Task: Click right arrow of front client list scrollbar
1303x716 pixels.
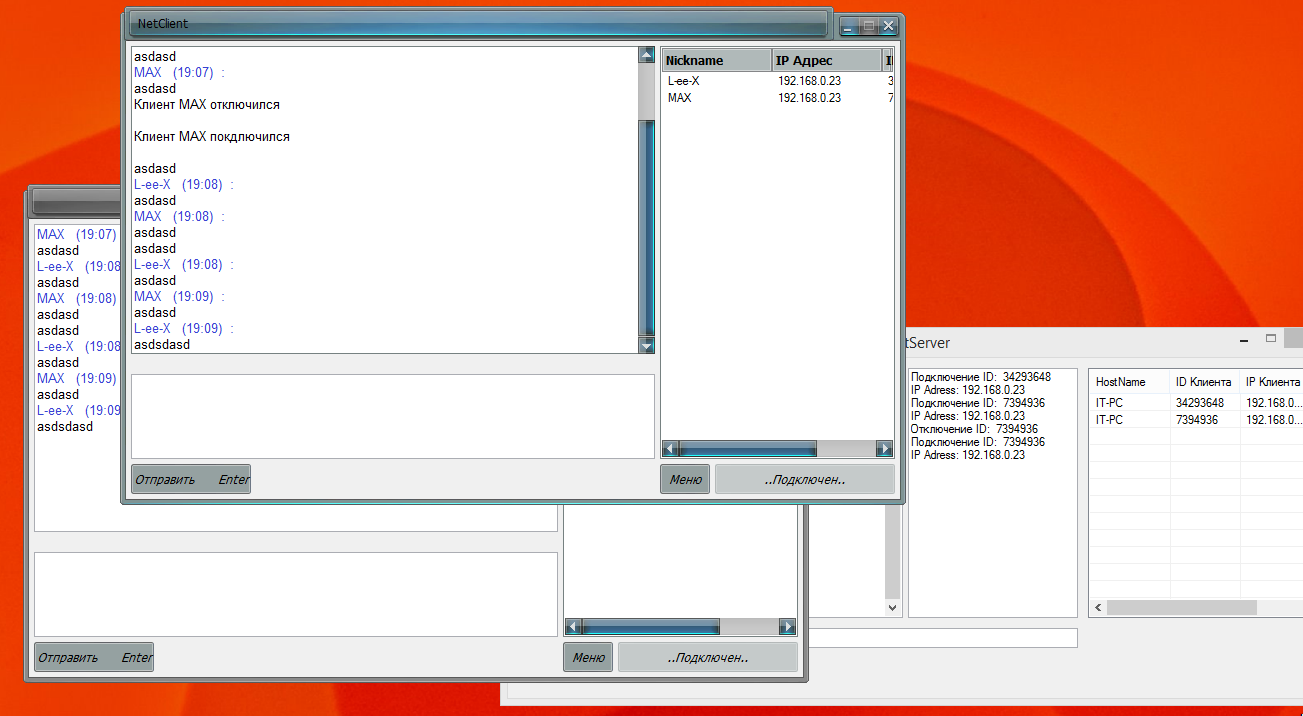Action: tap(884, 449)
